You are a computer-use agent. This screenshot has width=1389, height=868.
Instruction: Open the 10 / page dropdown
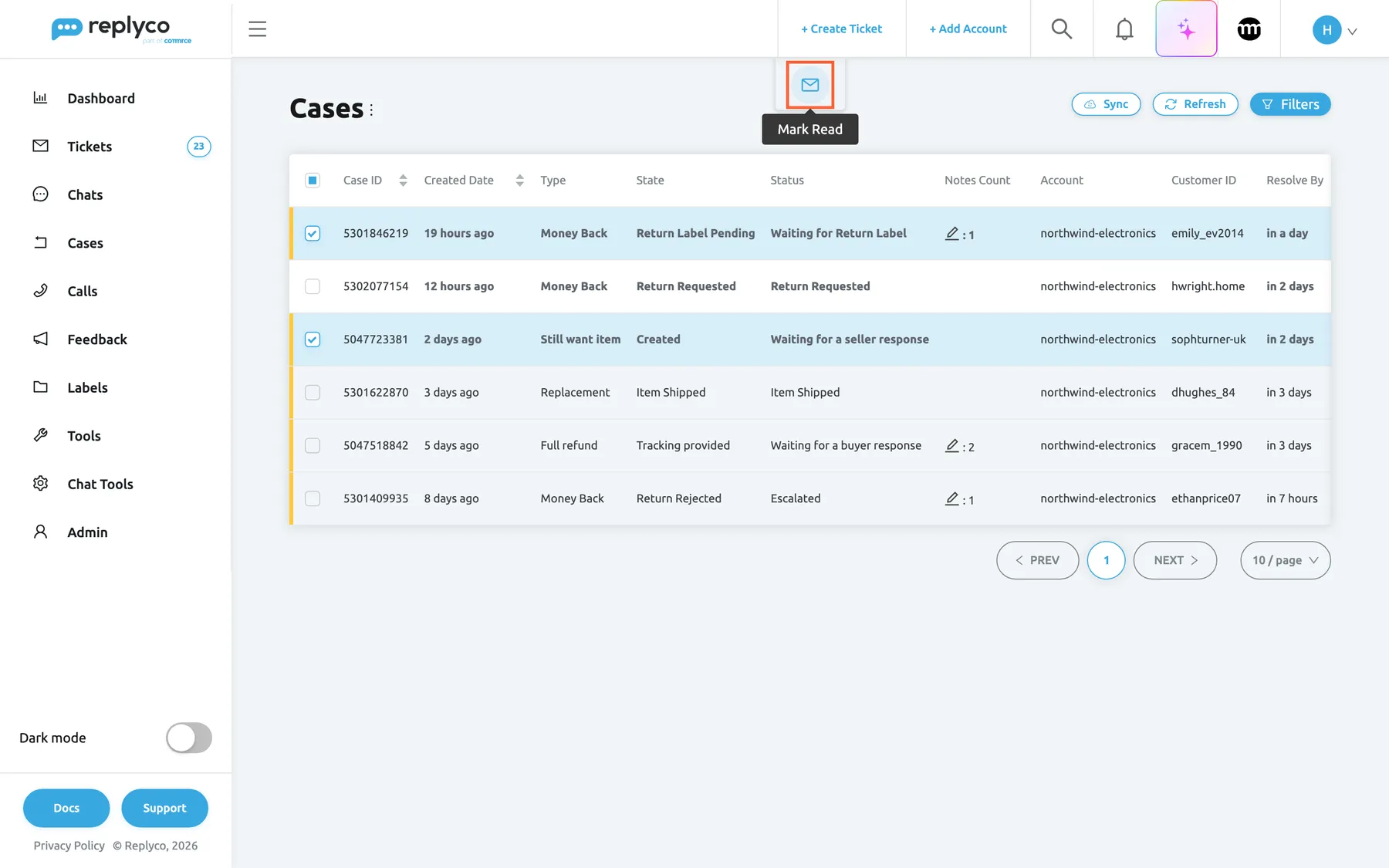pyautogui.click(x=1285, y=560)
